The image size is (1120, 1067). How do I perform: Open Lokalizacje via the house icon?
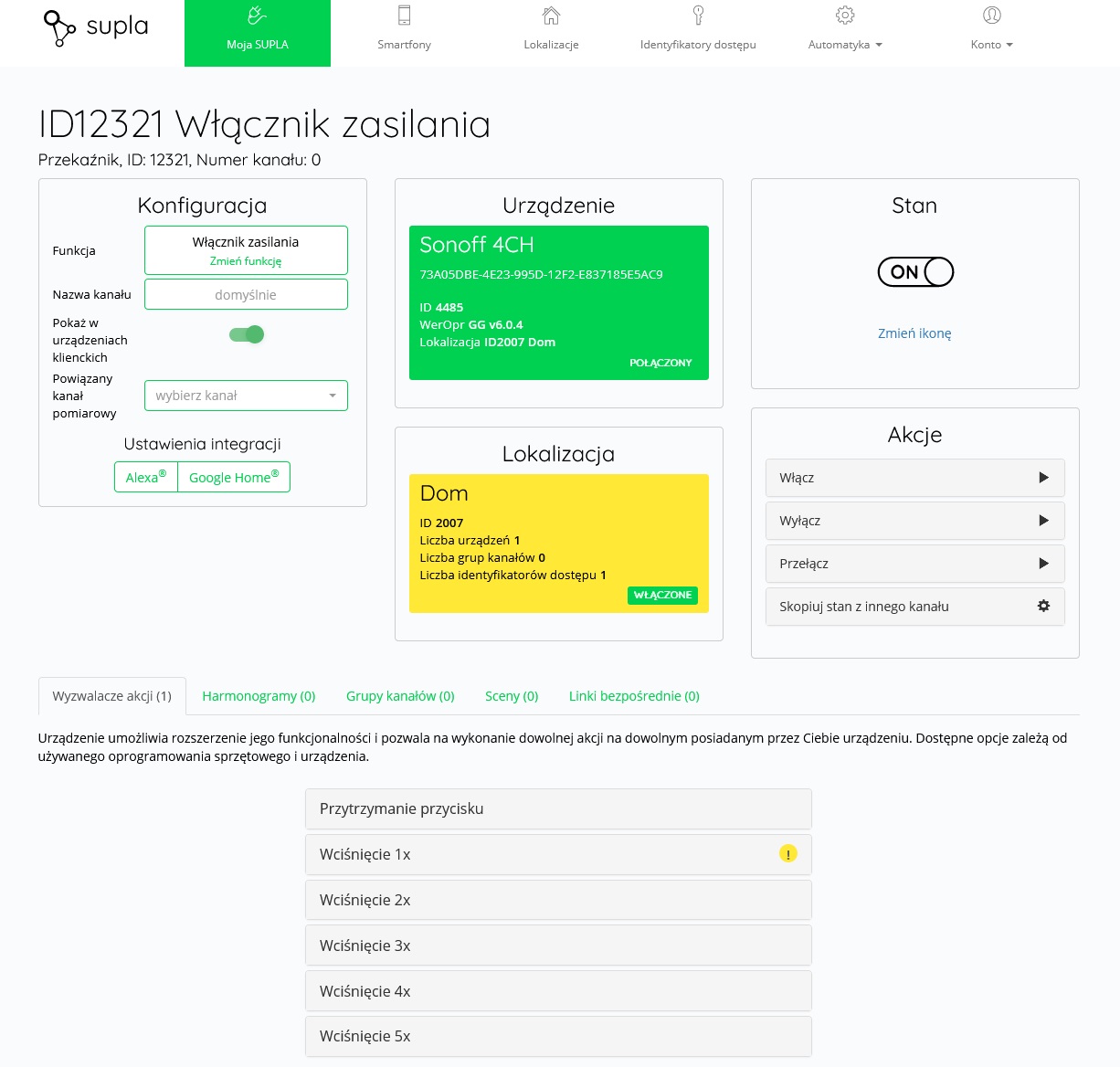click(x=550, y=16)
